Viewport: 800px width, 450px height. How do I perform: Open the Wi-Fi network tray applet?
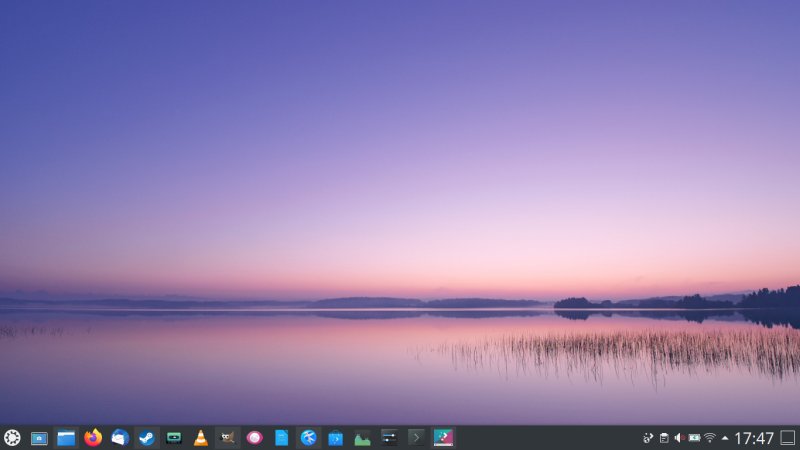pos(709,438)
